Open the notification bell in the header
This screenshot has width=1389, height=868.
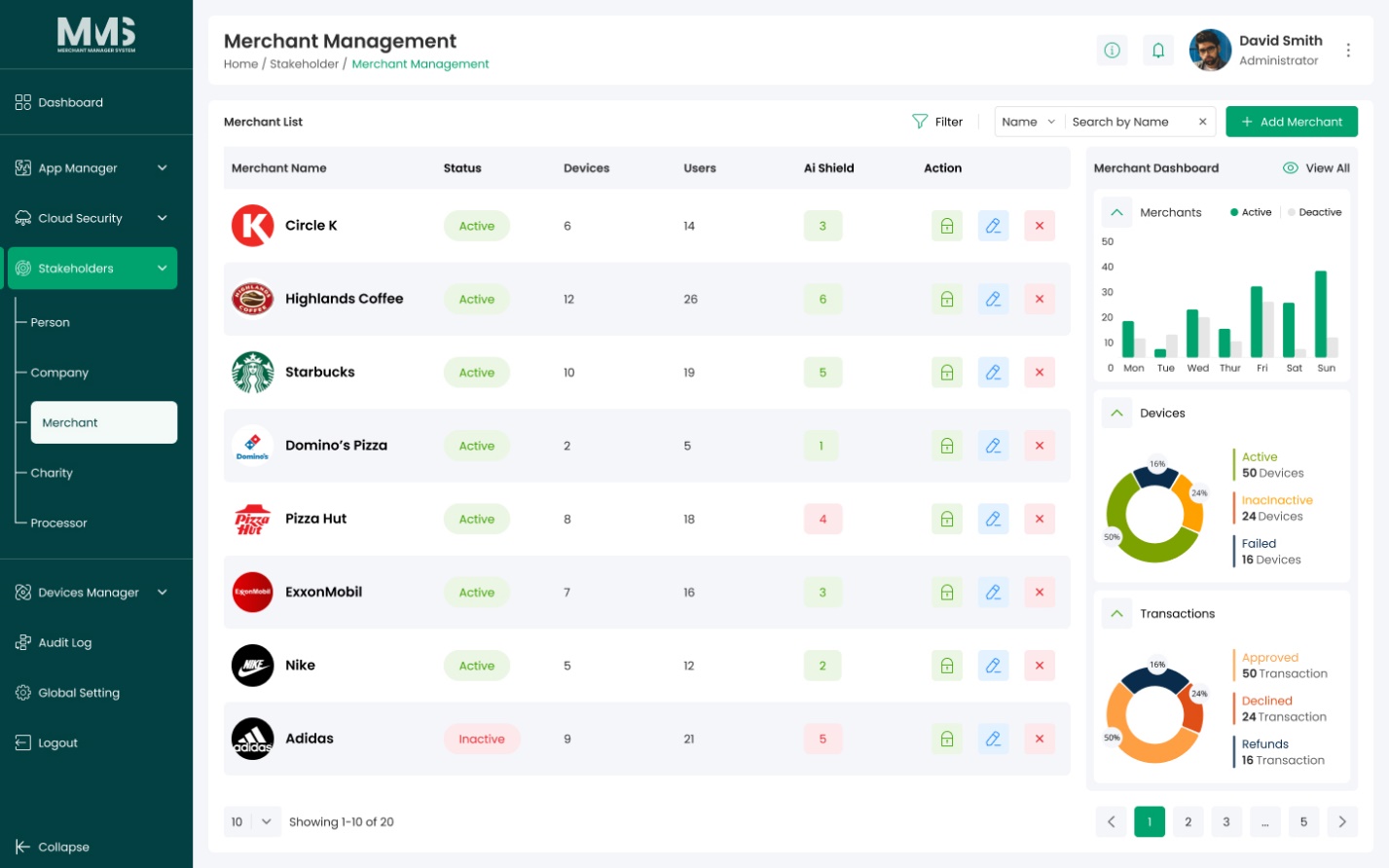(x=1158, y=50)
